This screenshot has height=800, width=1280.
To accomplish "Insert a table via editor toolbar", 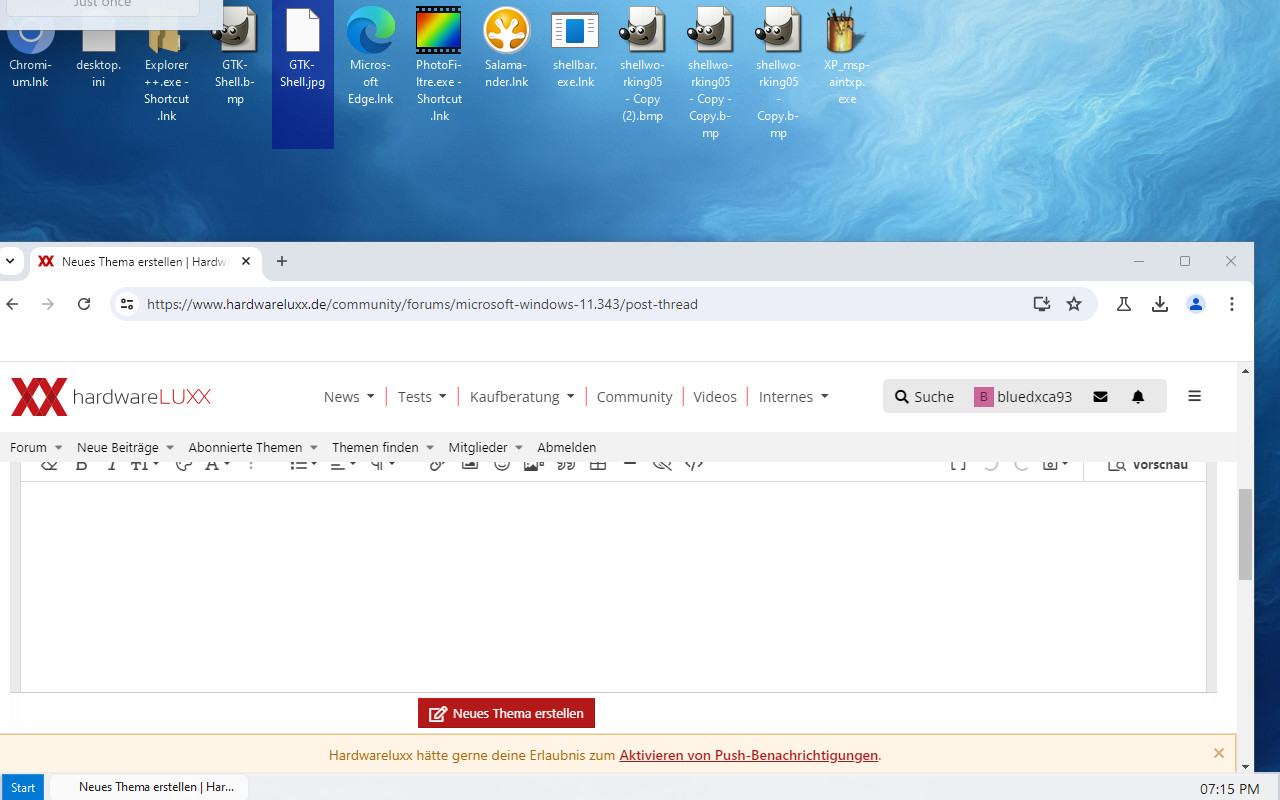I will click(x=598, y=465).
